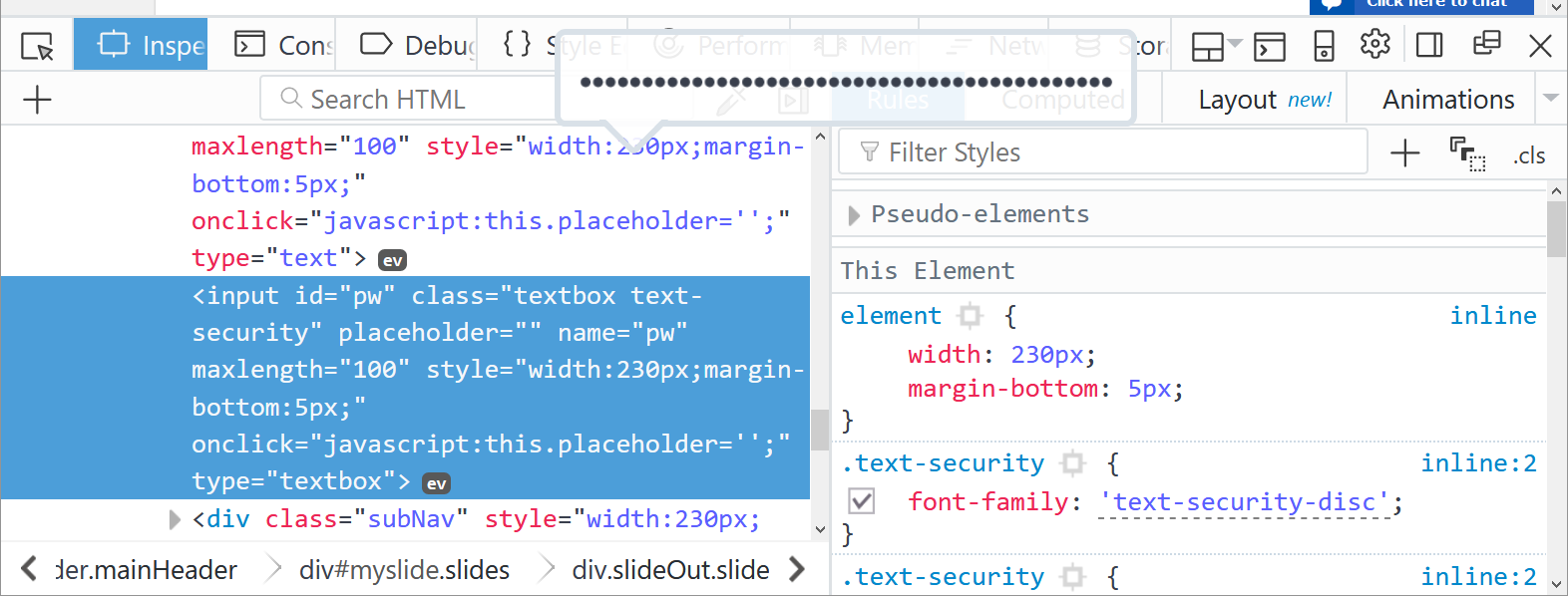Click the rules panel scrollbar thumb
This screenshot has width=1568, height=596.
[1556, 229]
